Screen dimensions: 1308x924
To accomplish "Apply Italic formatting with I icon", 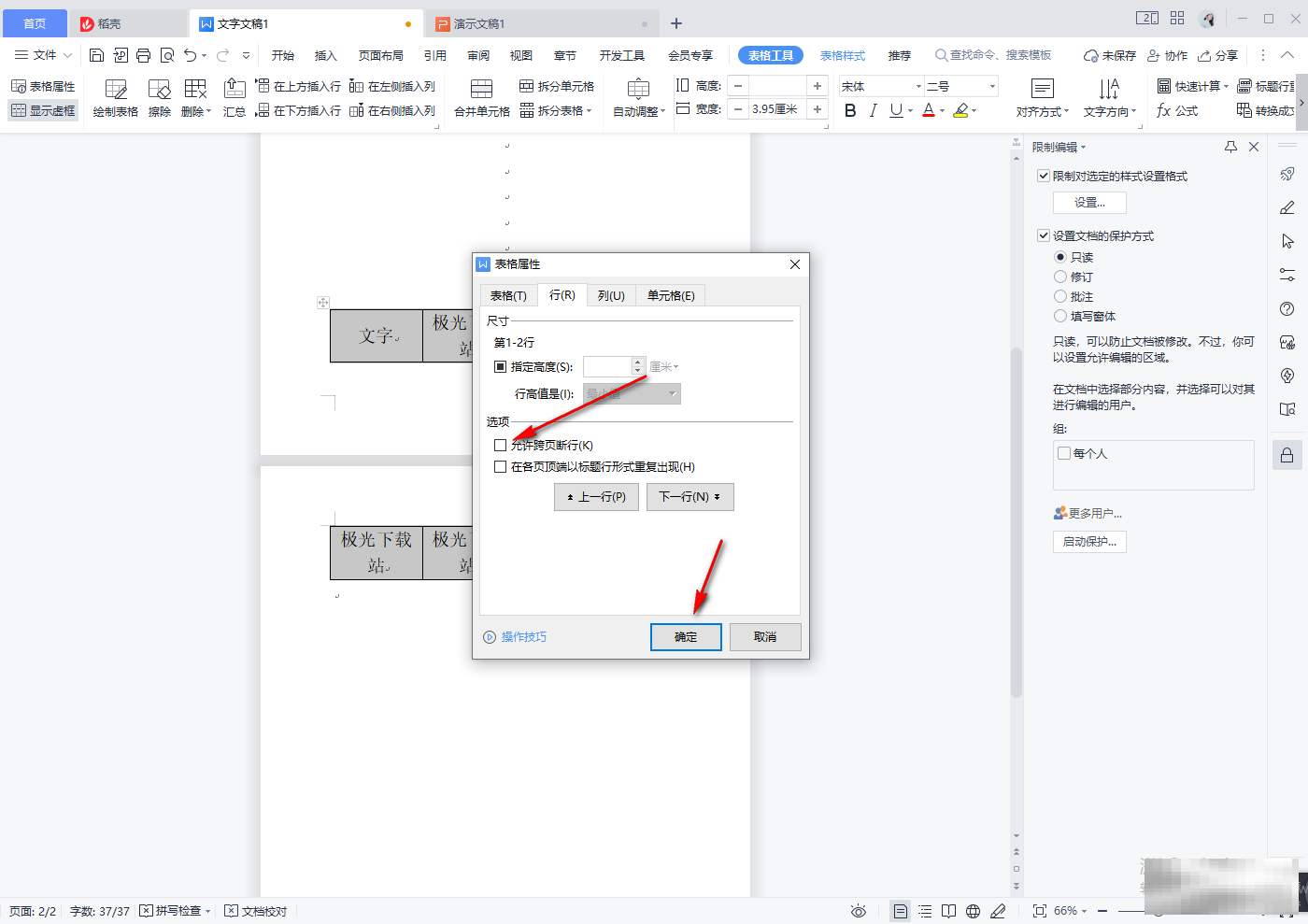I will (x=873, y=110).
